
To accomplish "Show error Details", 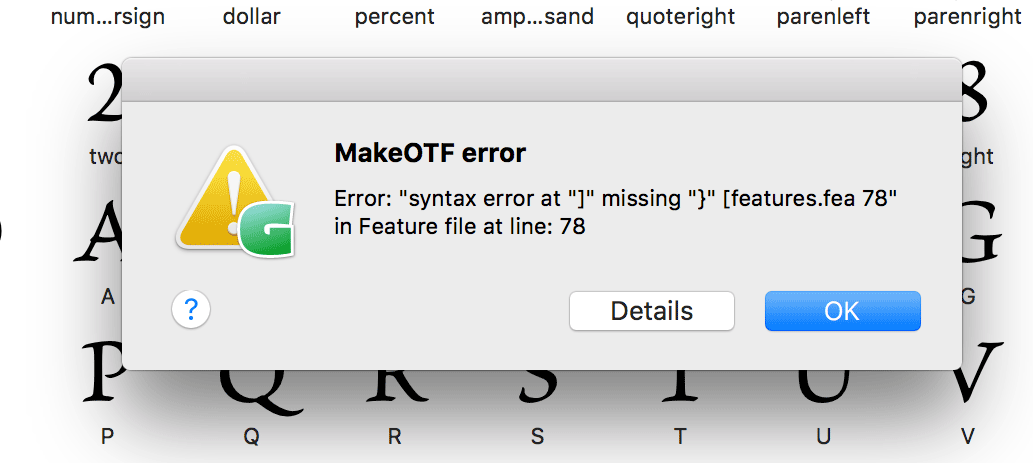I will pyautogui.click(x=652, y=311).
